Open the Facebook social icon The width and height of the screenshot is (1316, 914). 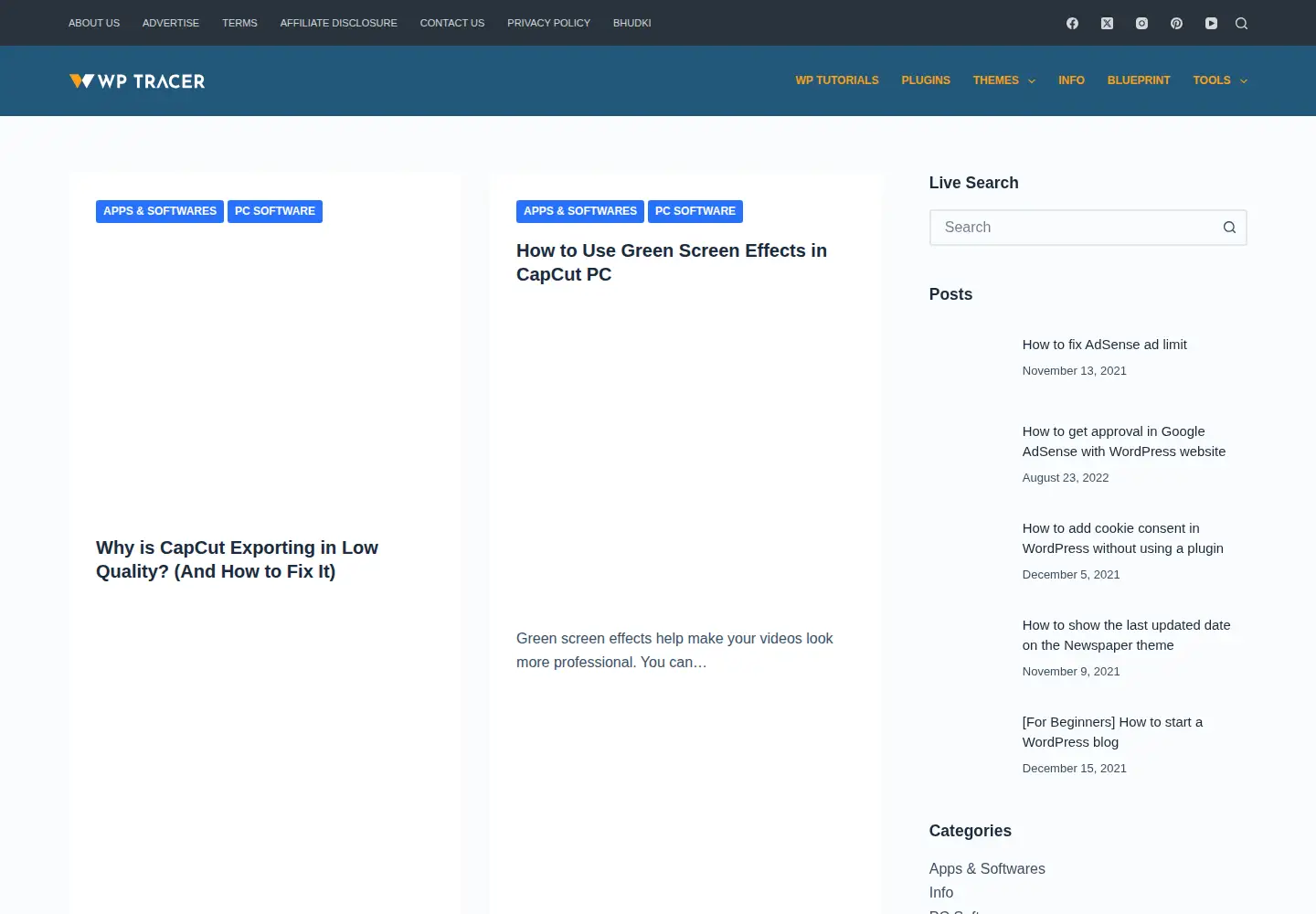tap(1072, 23)
